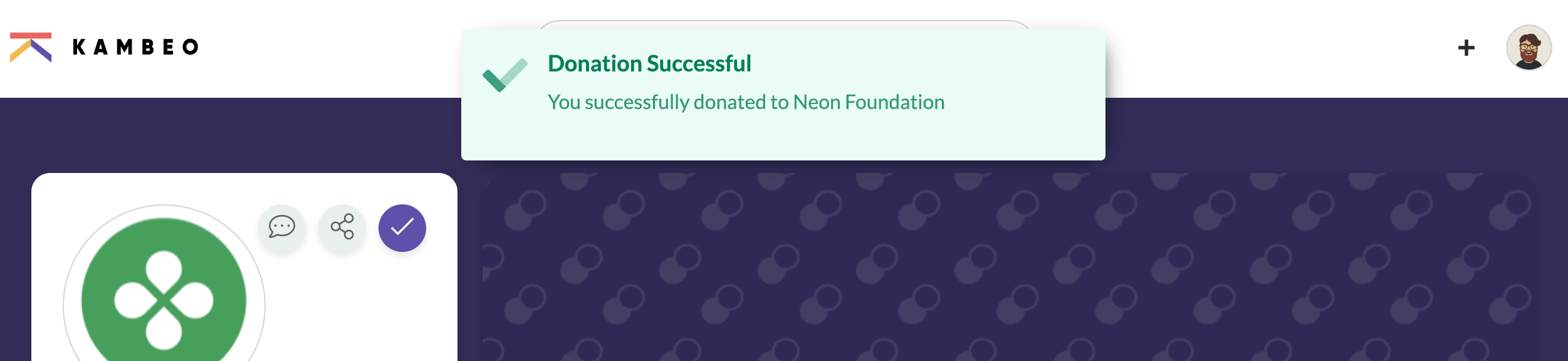Click the plus create icon in header
The width and height of the screenshot is (1568, 361).
1466,48
